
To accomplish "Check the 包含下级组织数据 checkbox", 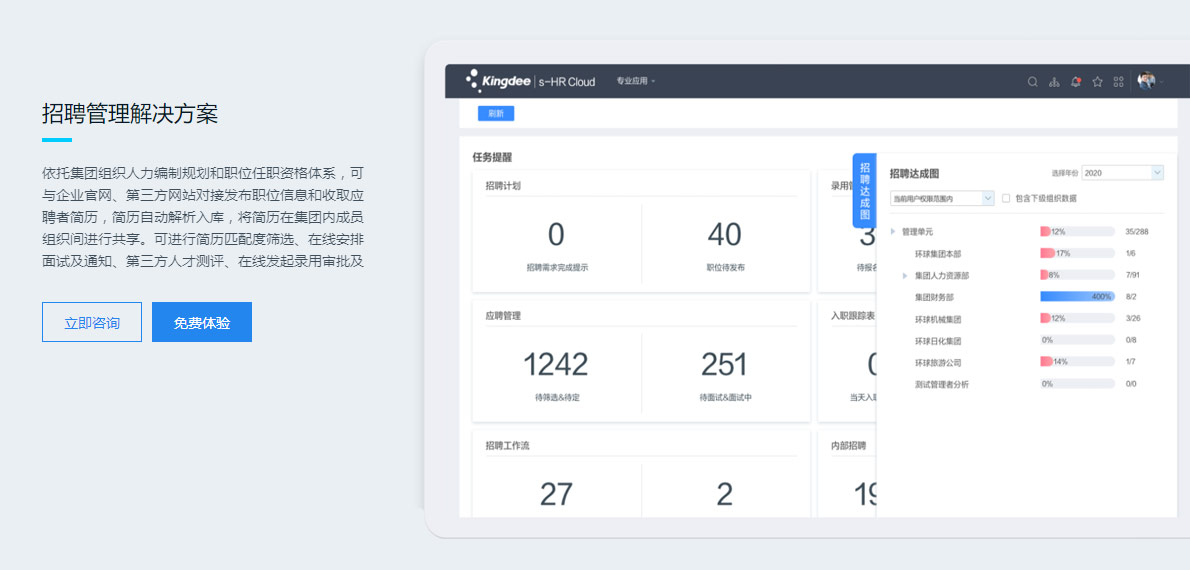I will point(1006,198).
